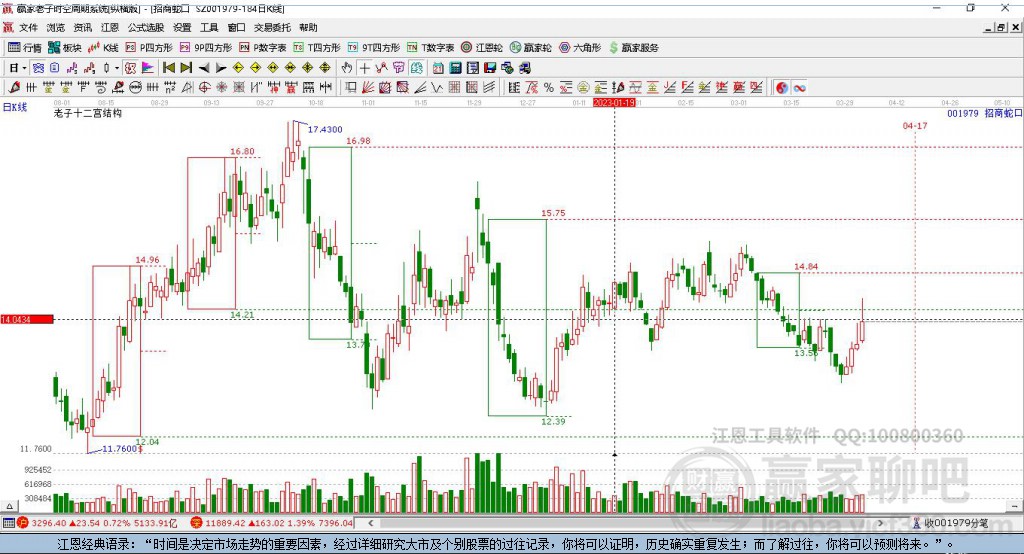Open the 公式选股 menu
Screen dimensions: 1024x554
click(x=146, y=27)
